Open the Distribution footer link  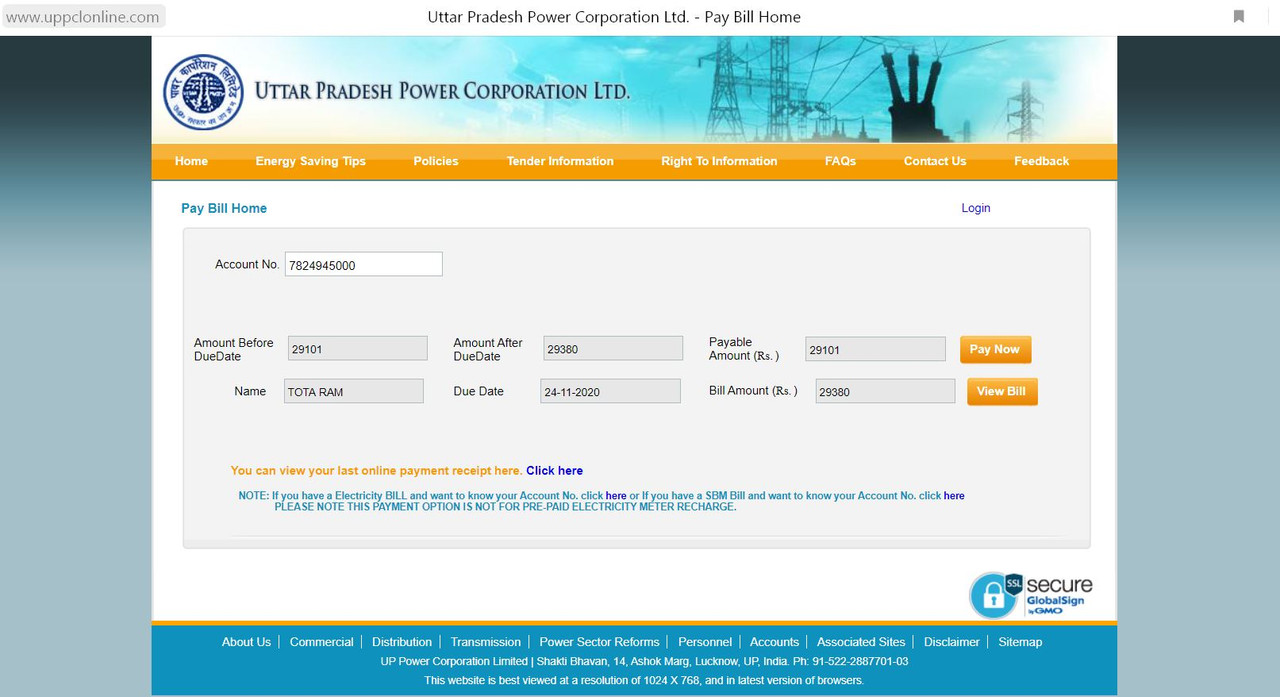(402, 642)
